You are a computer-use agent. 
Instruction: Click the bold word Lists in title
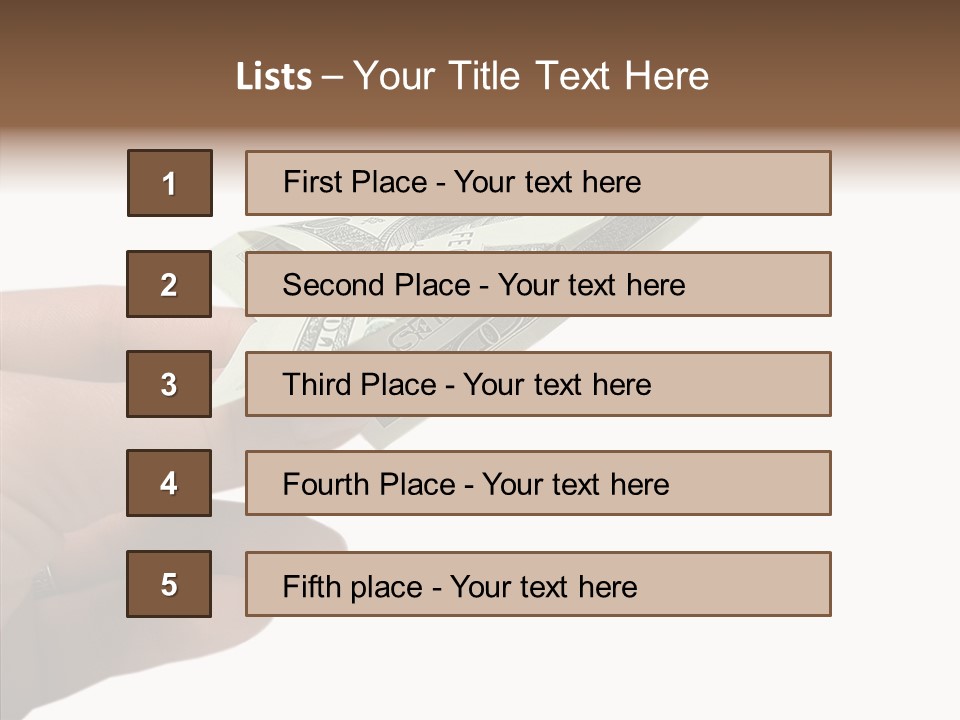coord(274,77)
